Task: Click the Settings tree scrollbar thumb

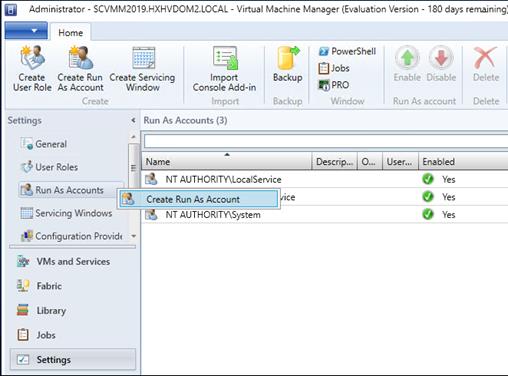Action: point(133,168)
